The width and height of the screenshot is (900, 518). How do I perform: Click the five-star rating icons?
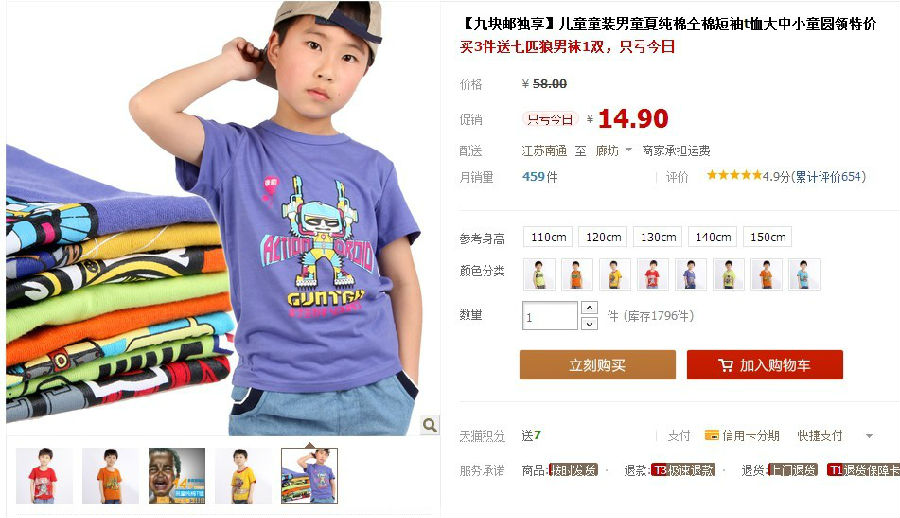pyautogui.click(x=734, y=175)
